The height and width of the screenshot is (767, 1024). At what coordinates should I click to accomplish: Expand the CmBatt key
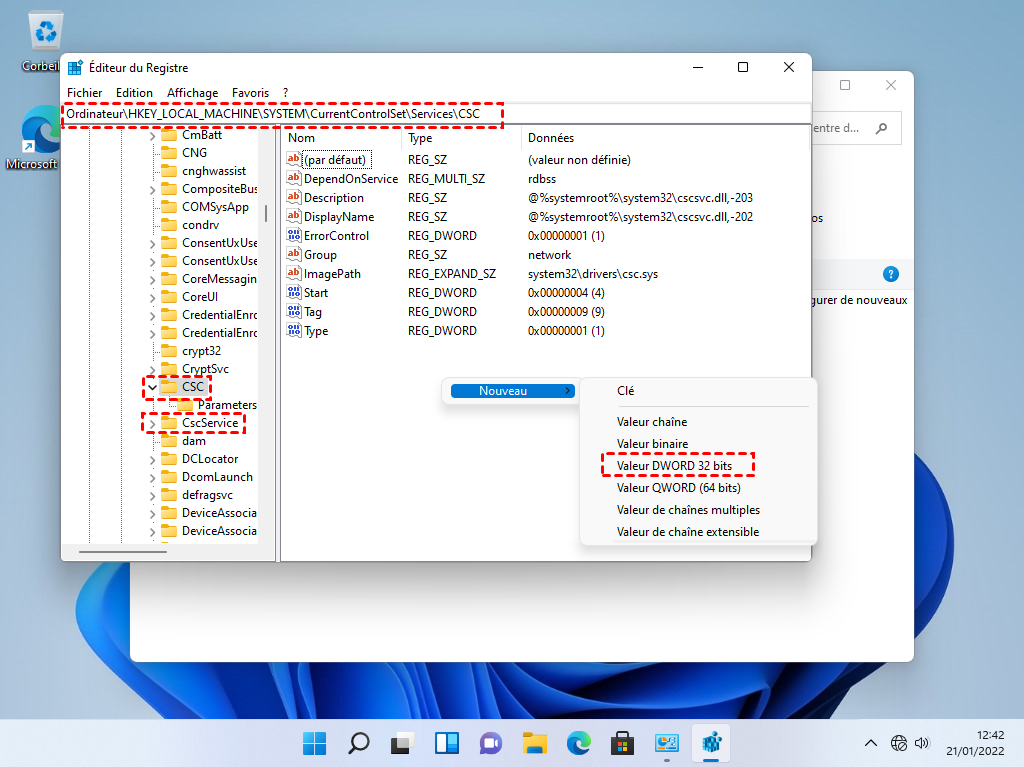pyautogui.click(x=152, y=136)
